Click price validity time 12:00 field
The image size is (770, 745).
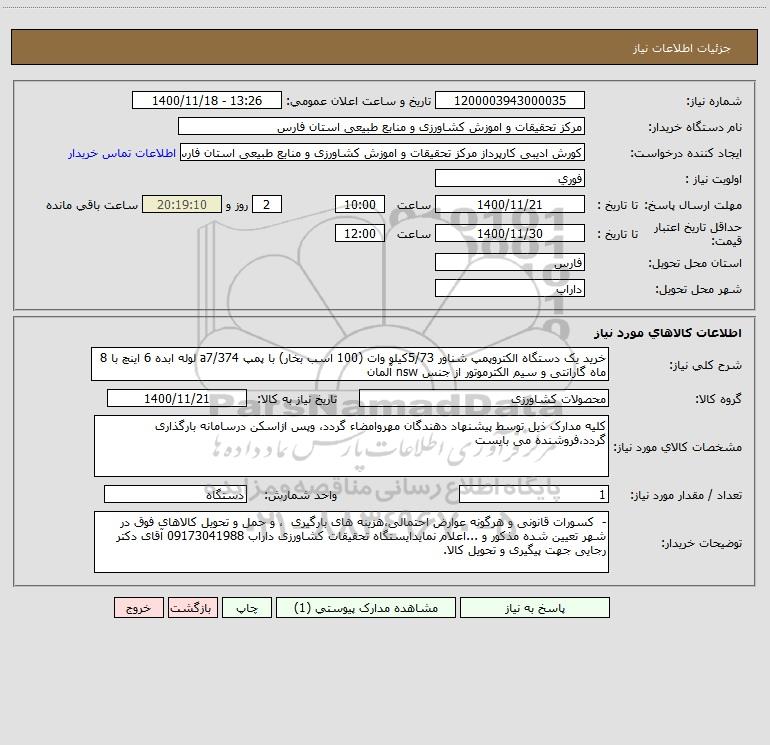click(359, 233)
